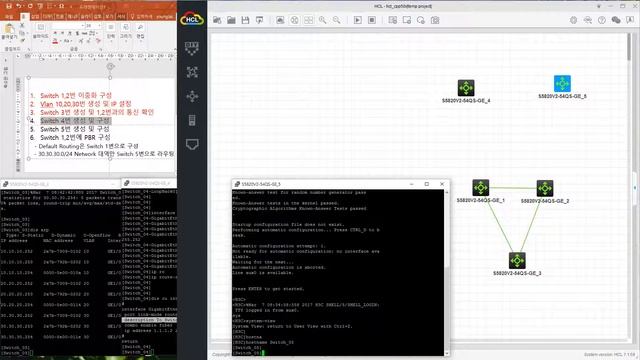
Task: Click the HCL canvas vertical scrollbar
Action: pyautogui.click(x=630, y=186)
